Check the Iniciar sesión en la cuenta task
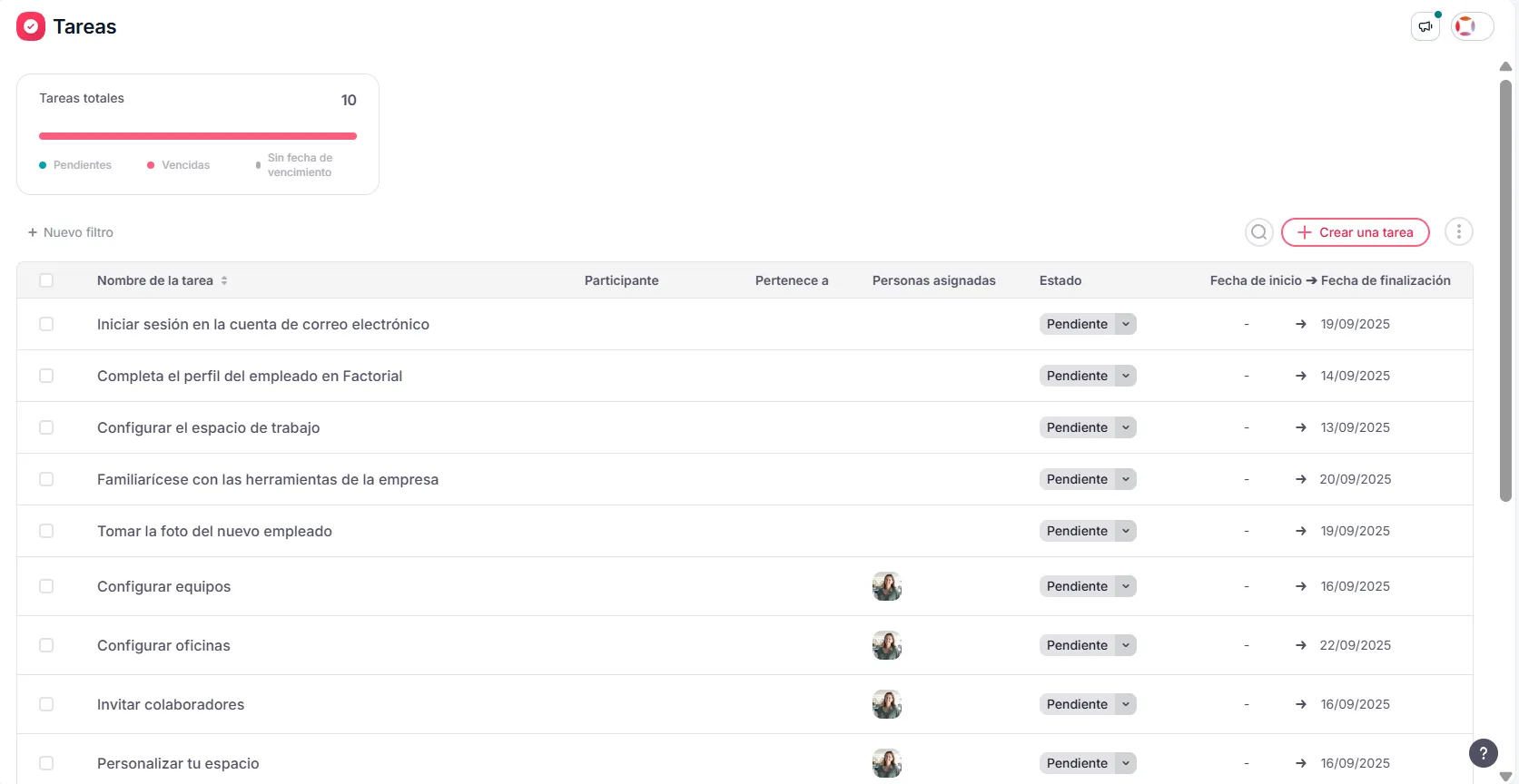Viewport: 1519px width, 784px height. click(46, 324)
